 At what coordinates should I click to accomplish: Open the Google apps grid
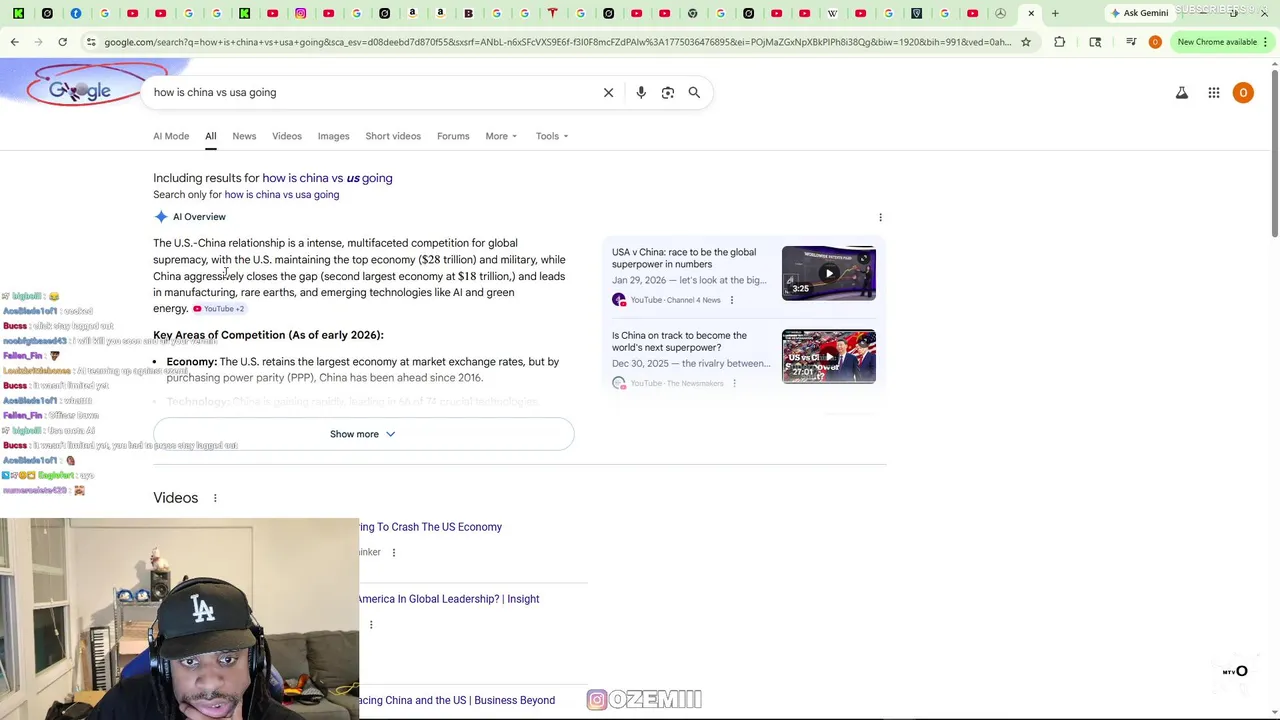1214,93
